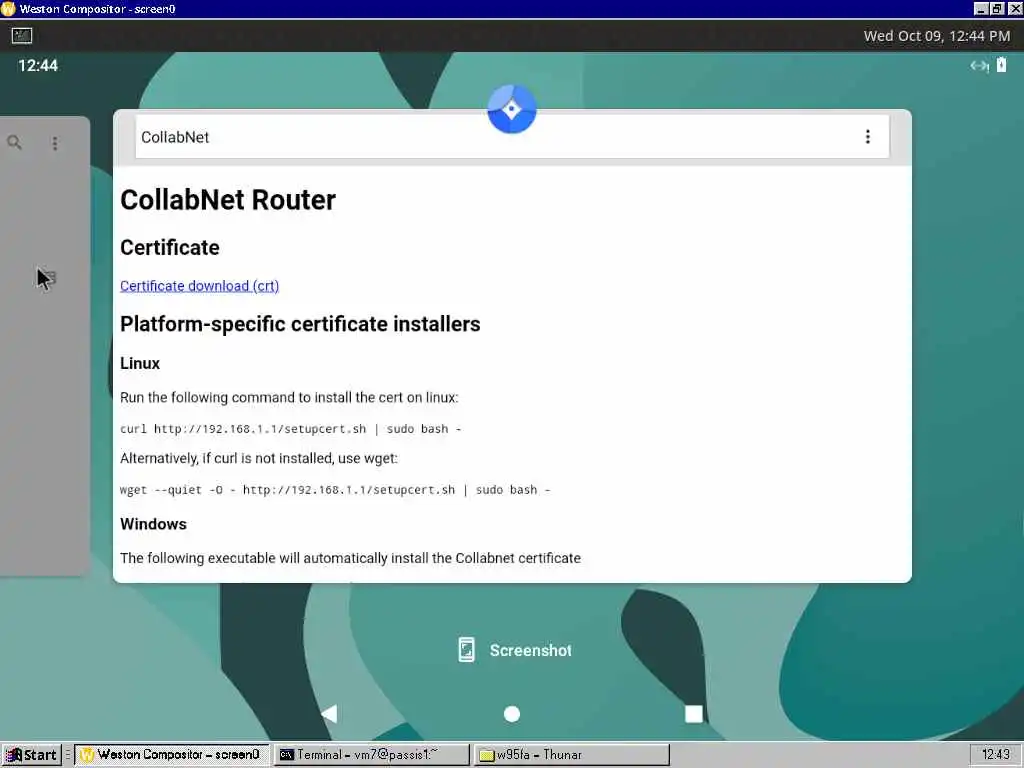Image resolution: width=1024 pixels, height=768 pixels.
Task: Open the overflow menu in the left card
Action: tap(55, 143)
